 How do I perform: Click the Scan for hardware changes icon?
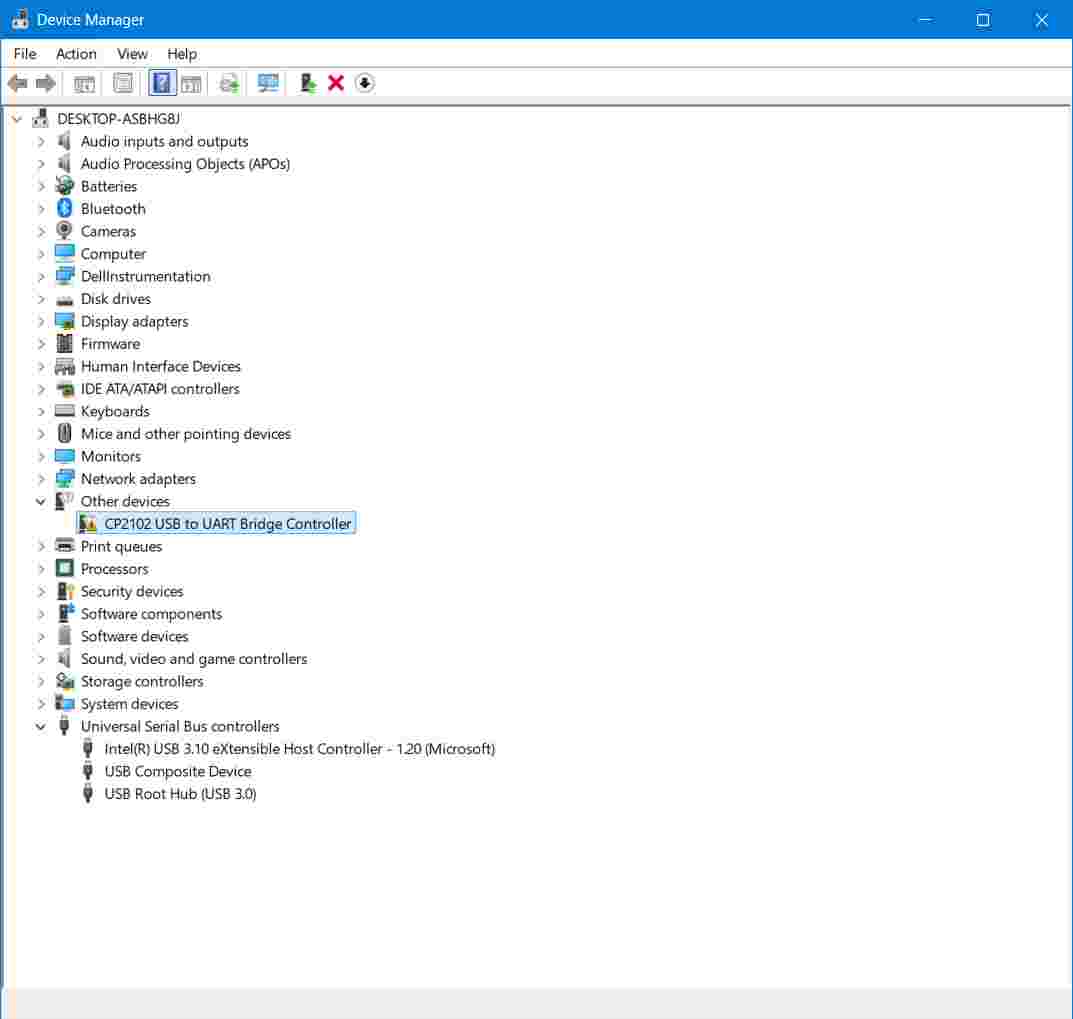(268, 83)
